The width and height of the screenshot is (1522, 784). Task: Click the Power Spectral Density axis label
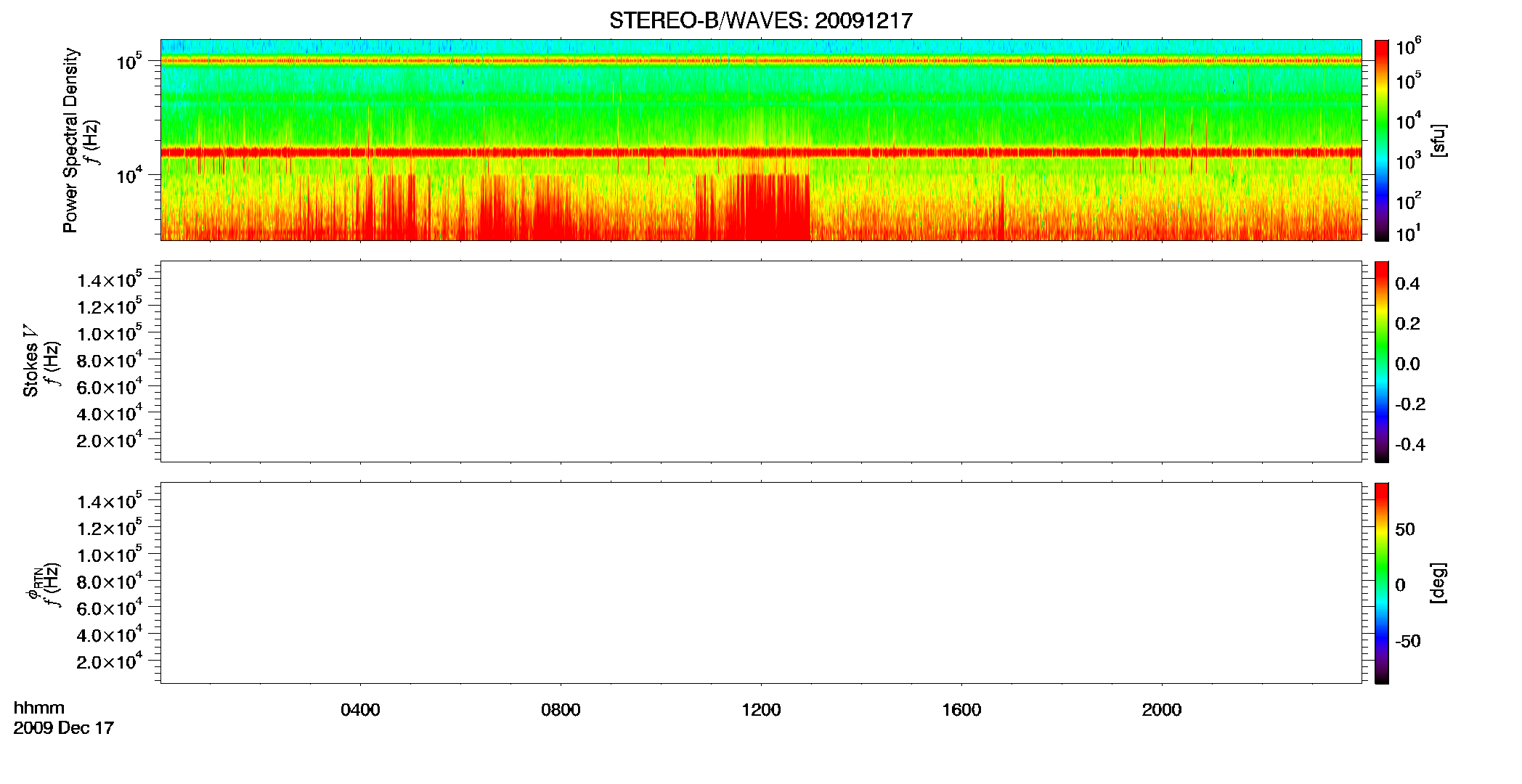pyautogui.click(x=70, y=140)
